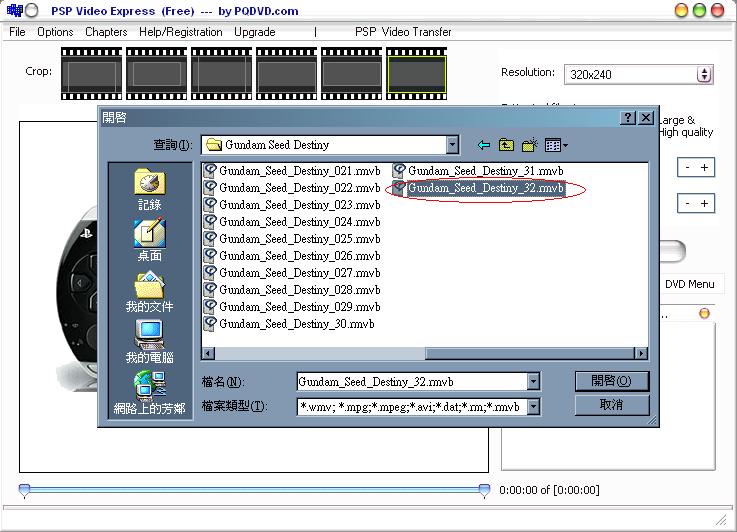
Task: Open 我的文件 in the places bar
Action: [x=149, y=292]
